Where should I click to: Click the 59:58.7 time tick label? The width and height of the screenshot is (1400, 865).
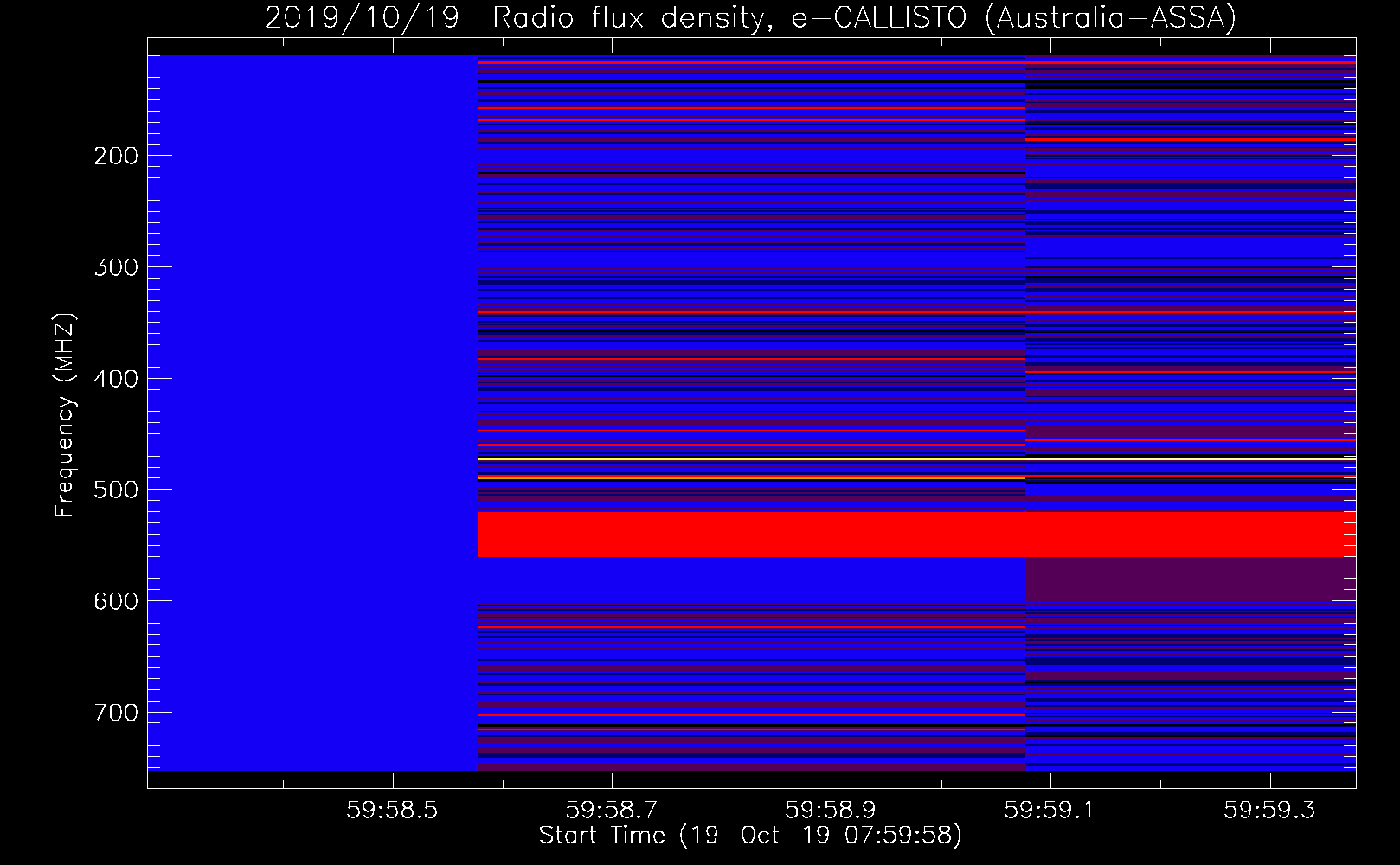(x=612, y=810)
